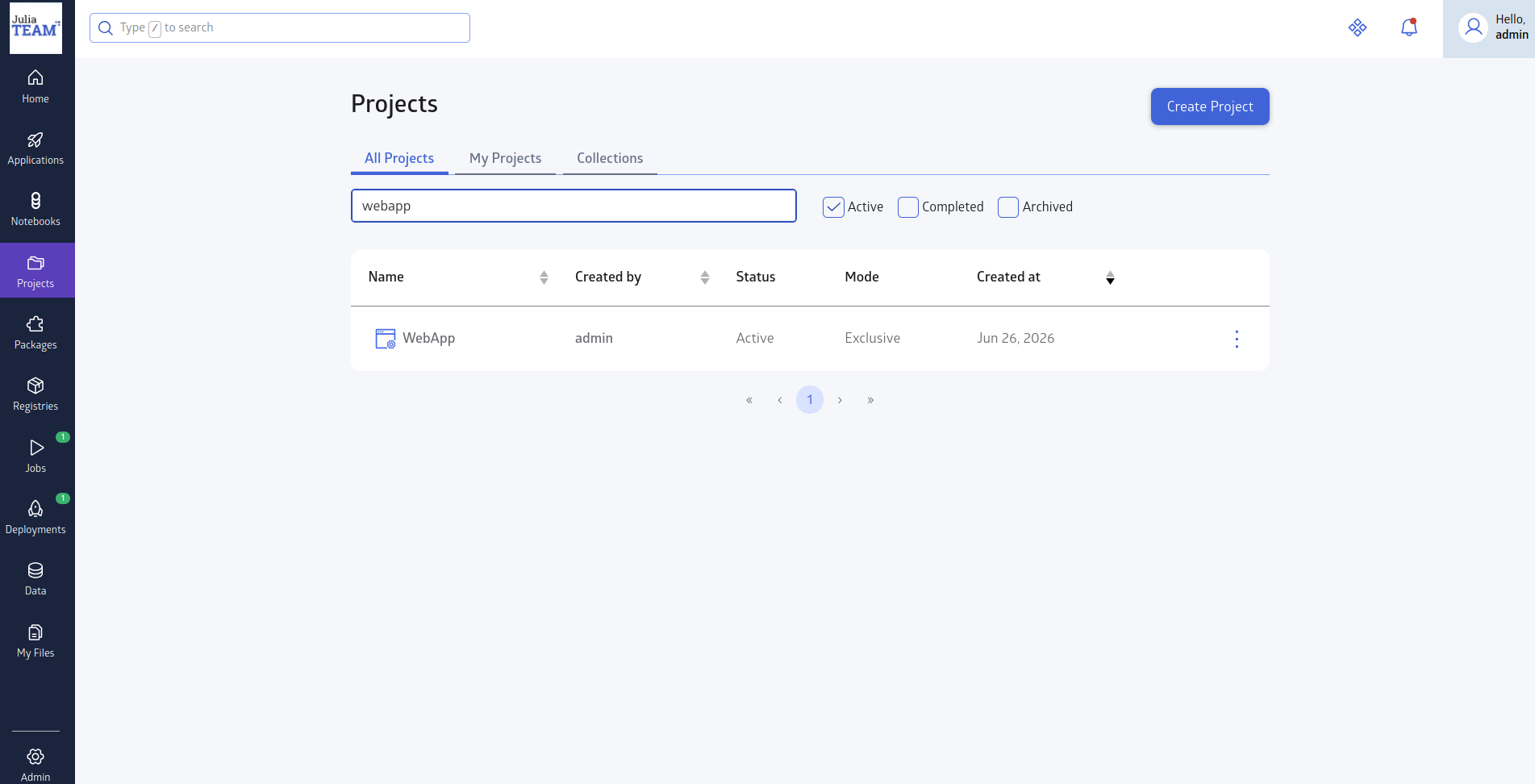The width and height of the screenshot is (1535, 784).
Task: Open the WebApp project link
Action: pyautogui.click(x=428, y=338)
